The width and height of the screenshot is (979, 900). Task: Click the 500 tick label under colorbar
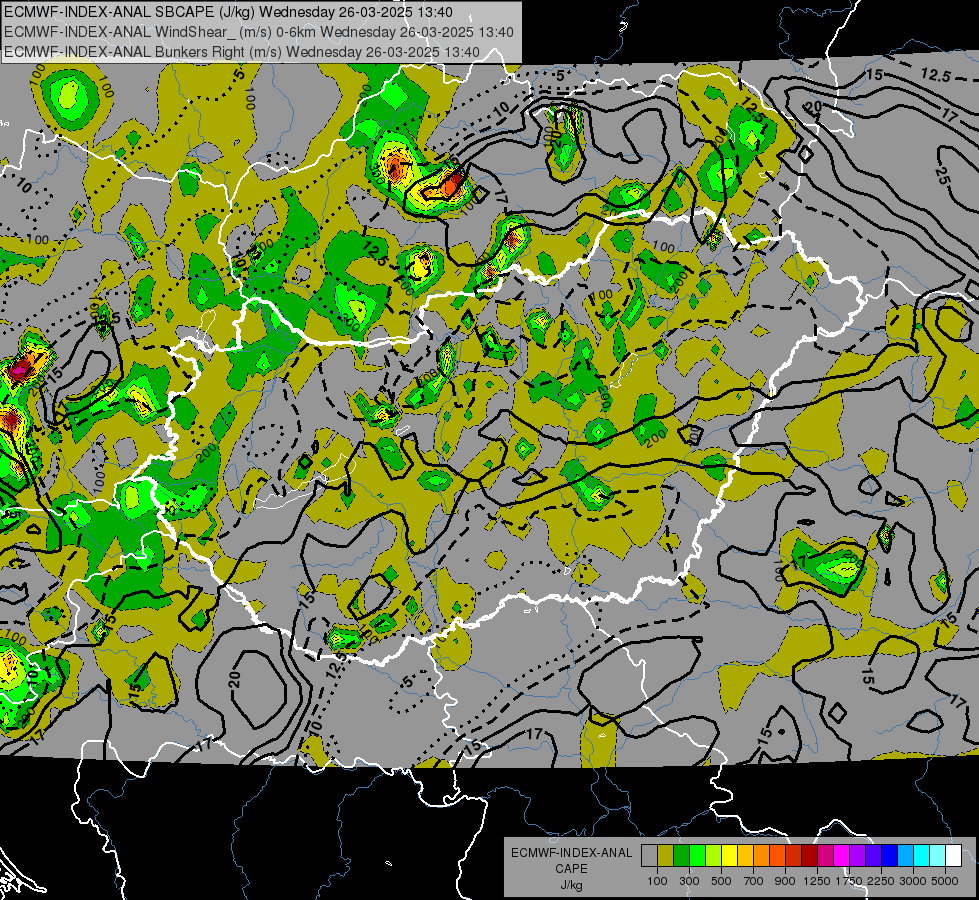click(x=721, y=881)
